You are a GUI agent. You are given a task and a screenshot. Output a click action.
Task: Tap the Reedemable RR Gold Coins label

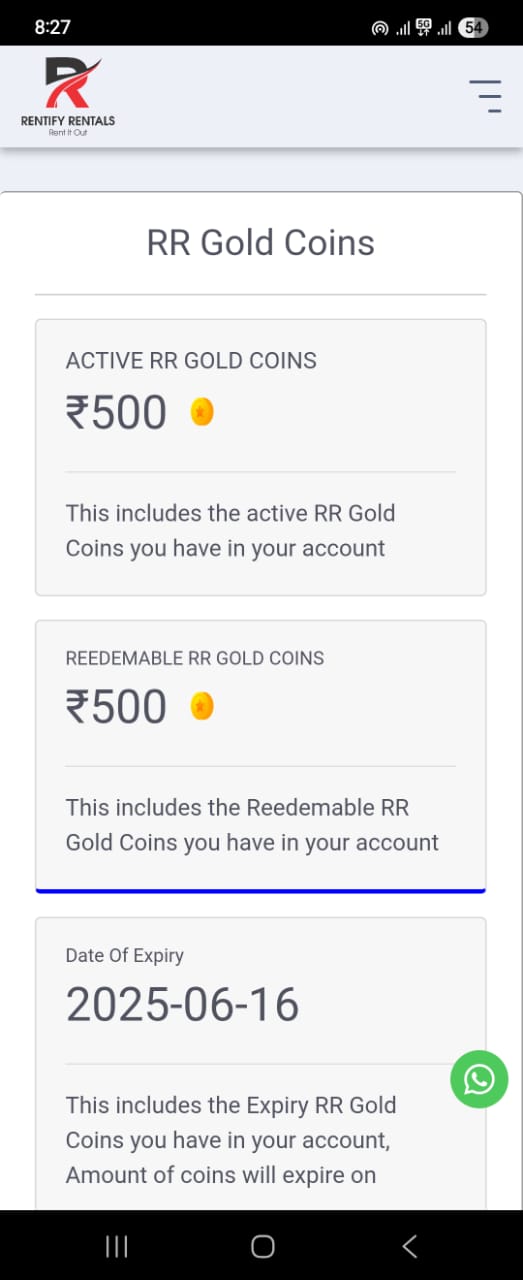195,658
